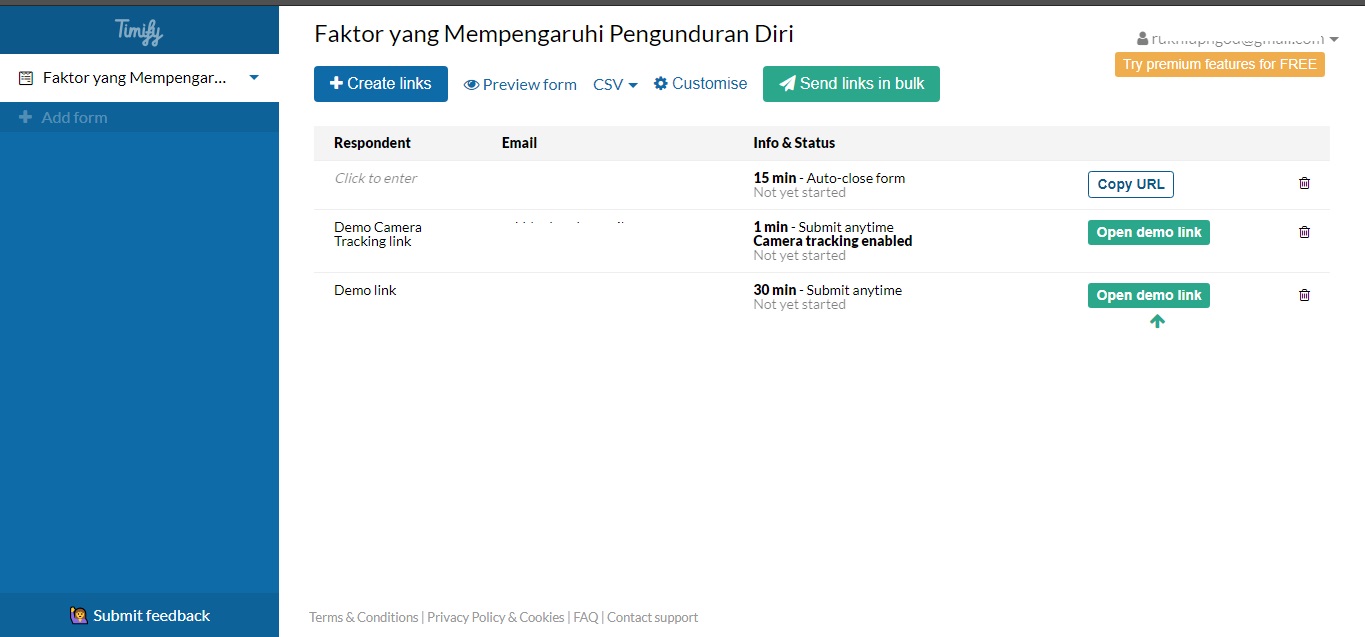Image resolution: width=1365 pixels, height=637 pixels.
Task: Click Submit feedback in sidebar
Action: pyautogui.click(x=140, y=615)
